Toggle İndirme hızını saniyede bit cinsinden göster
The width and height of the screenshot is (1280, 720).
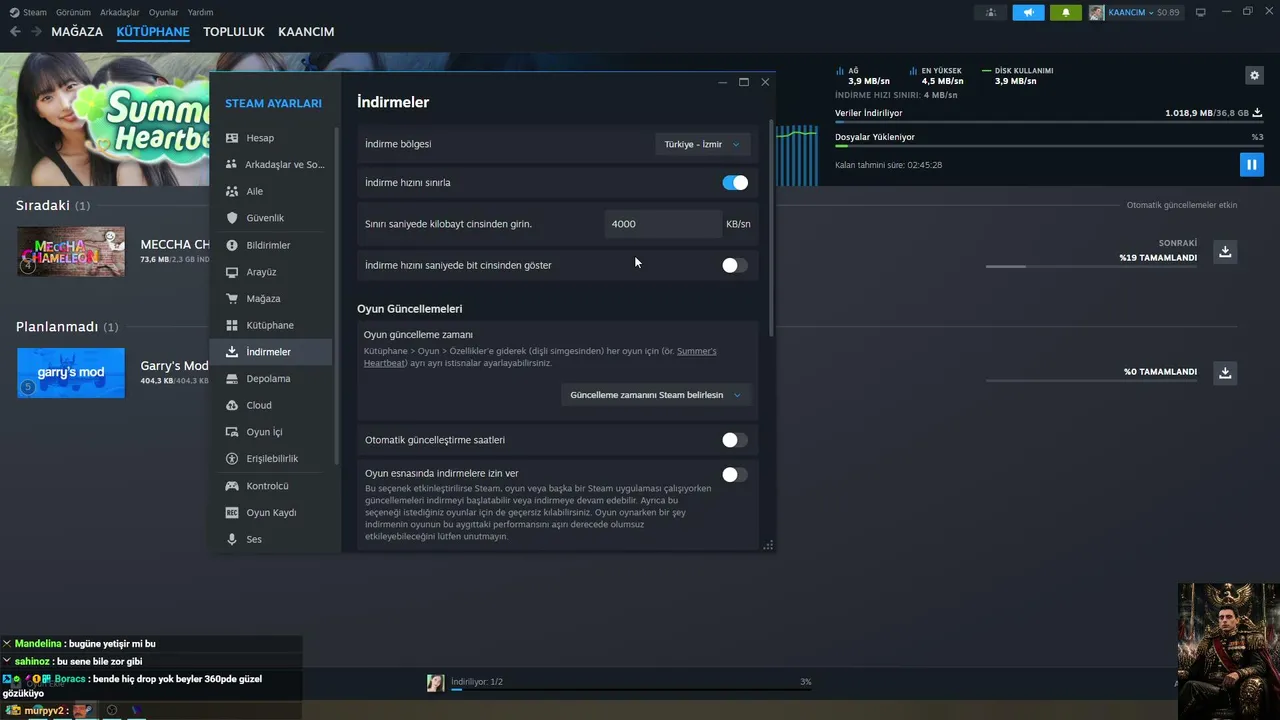tap(735, 265)
